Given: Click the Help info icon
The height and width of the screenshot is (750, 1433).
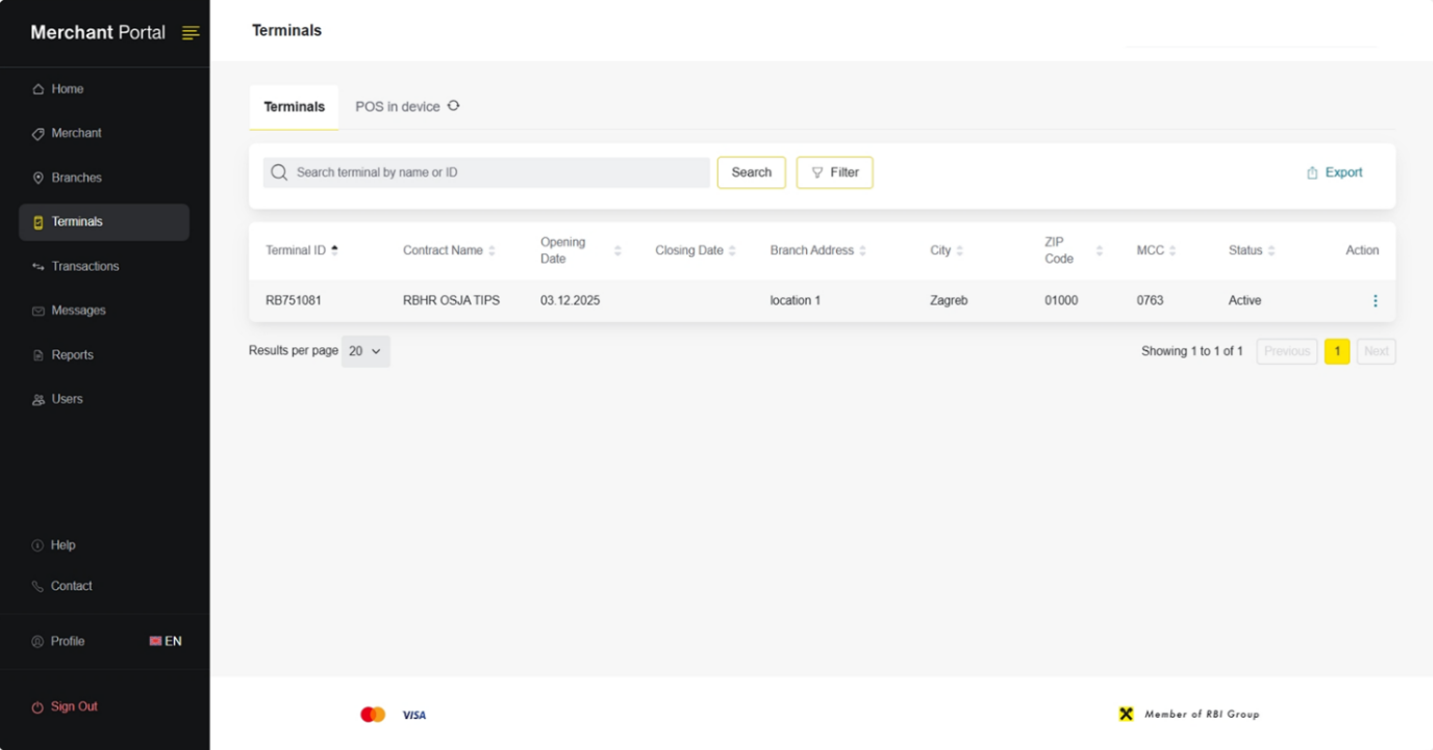Looking at the screenshot, I should [38, 545].
